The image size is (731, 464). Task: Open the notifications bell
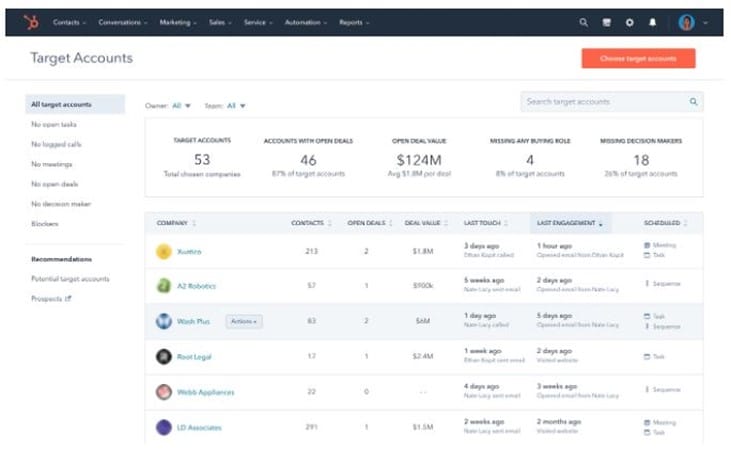(653, 22)
